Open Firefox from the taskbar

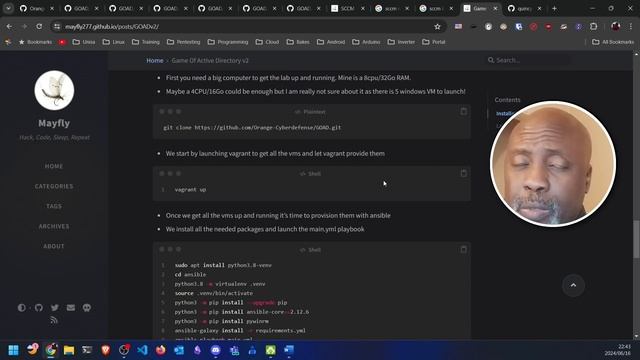[160, 350]
